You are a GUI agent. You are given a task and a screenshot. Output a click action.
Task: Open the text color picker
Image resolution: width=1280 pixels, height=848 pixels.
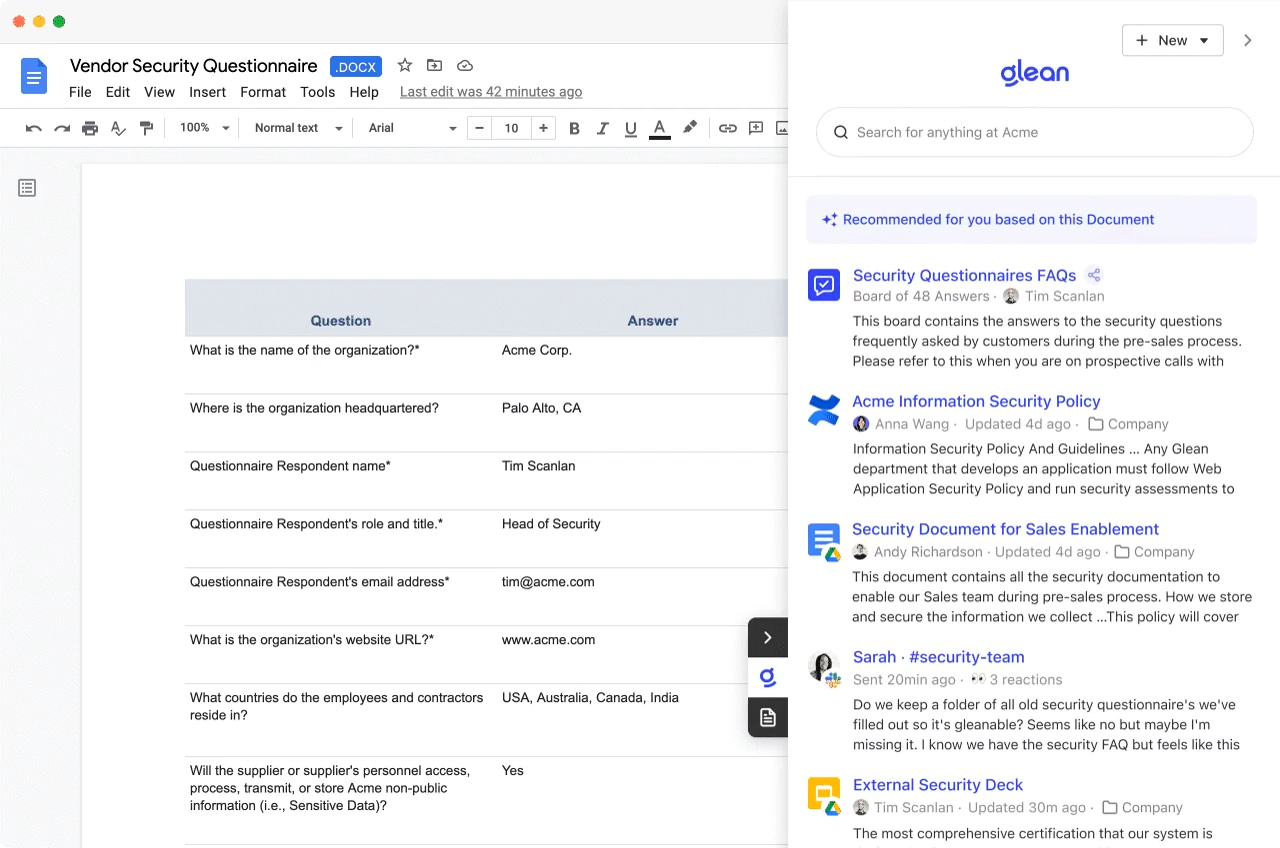tap(659, 128)
